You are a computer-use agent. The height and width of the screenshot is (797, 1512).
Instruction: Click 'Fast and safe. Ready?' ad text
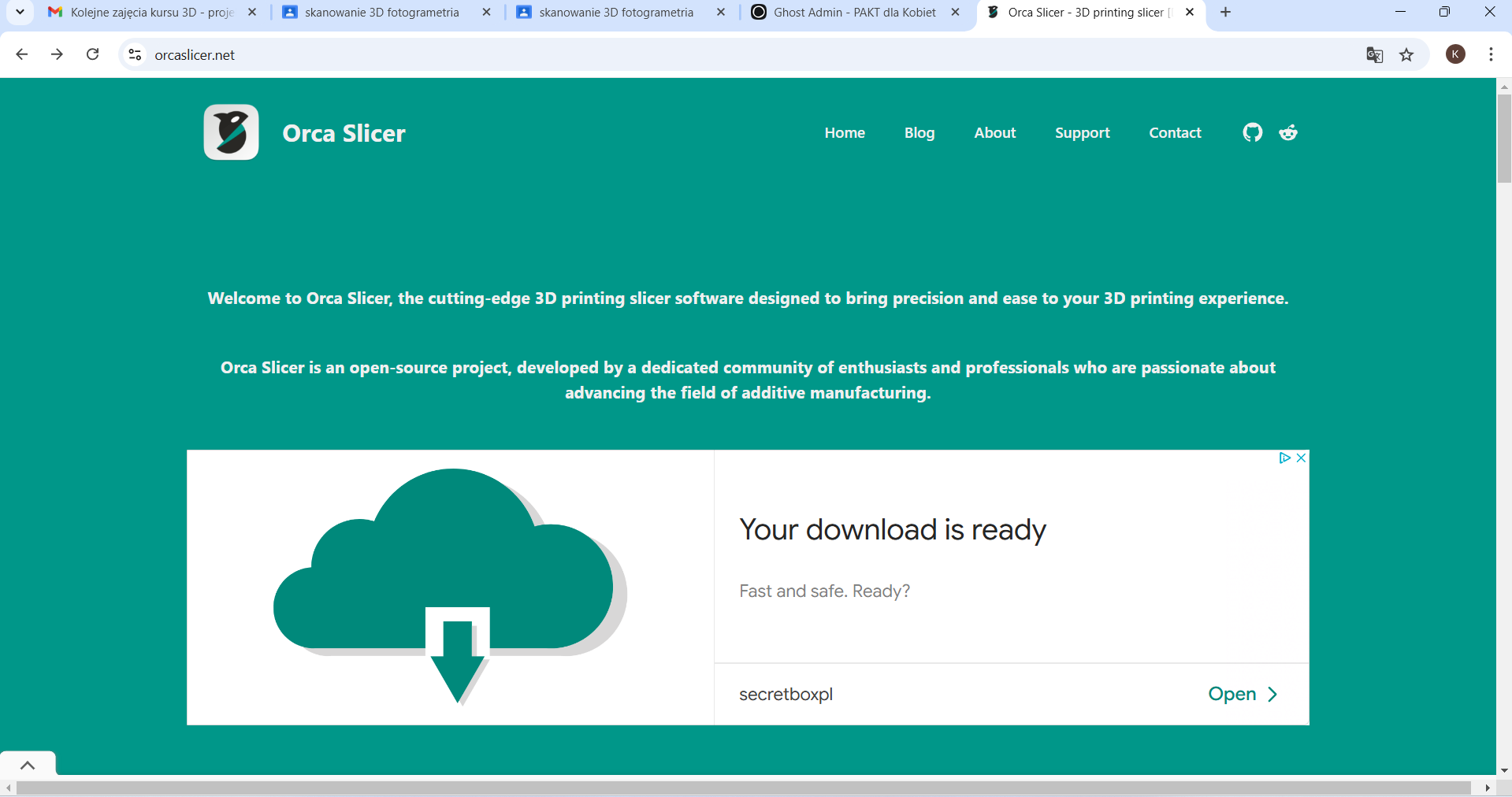pyautogui.click(x=824, y=591)
